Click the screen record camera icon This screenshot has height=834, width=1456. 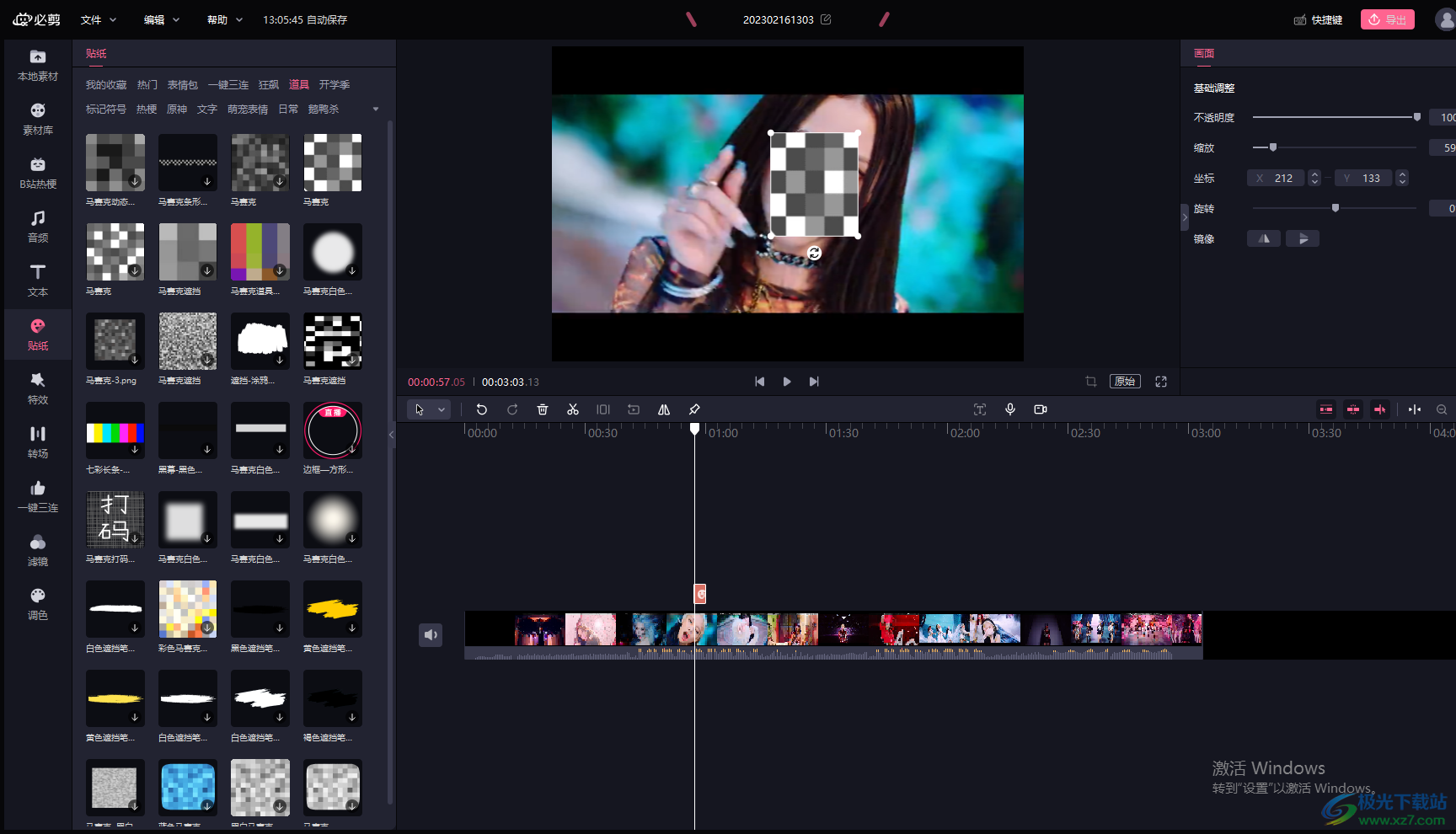point(1041,409)
